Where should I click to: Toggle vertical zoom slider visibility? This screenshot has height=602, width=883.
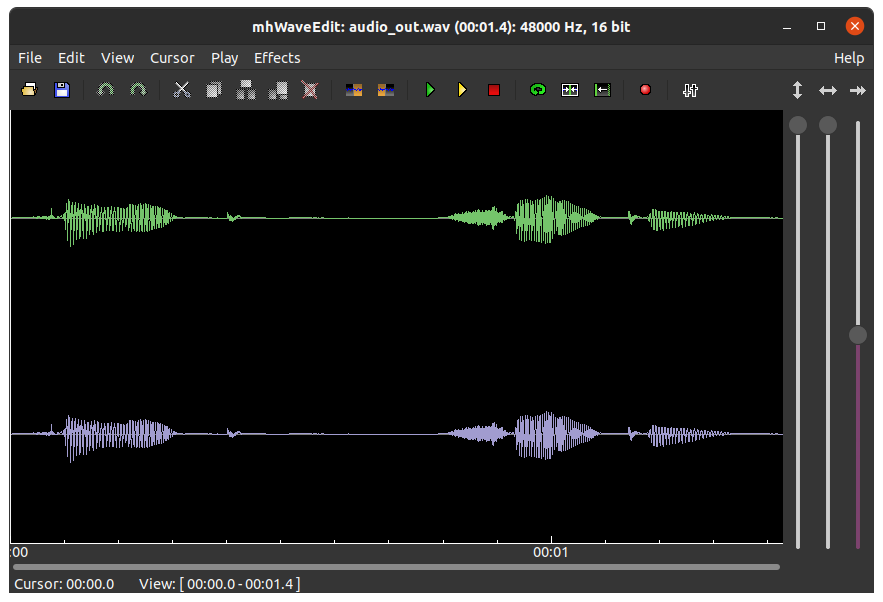pyautogui.click(x=797, y=90)
